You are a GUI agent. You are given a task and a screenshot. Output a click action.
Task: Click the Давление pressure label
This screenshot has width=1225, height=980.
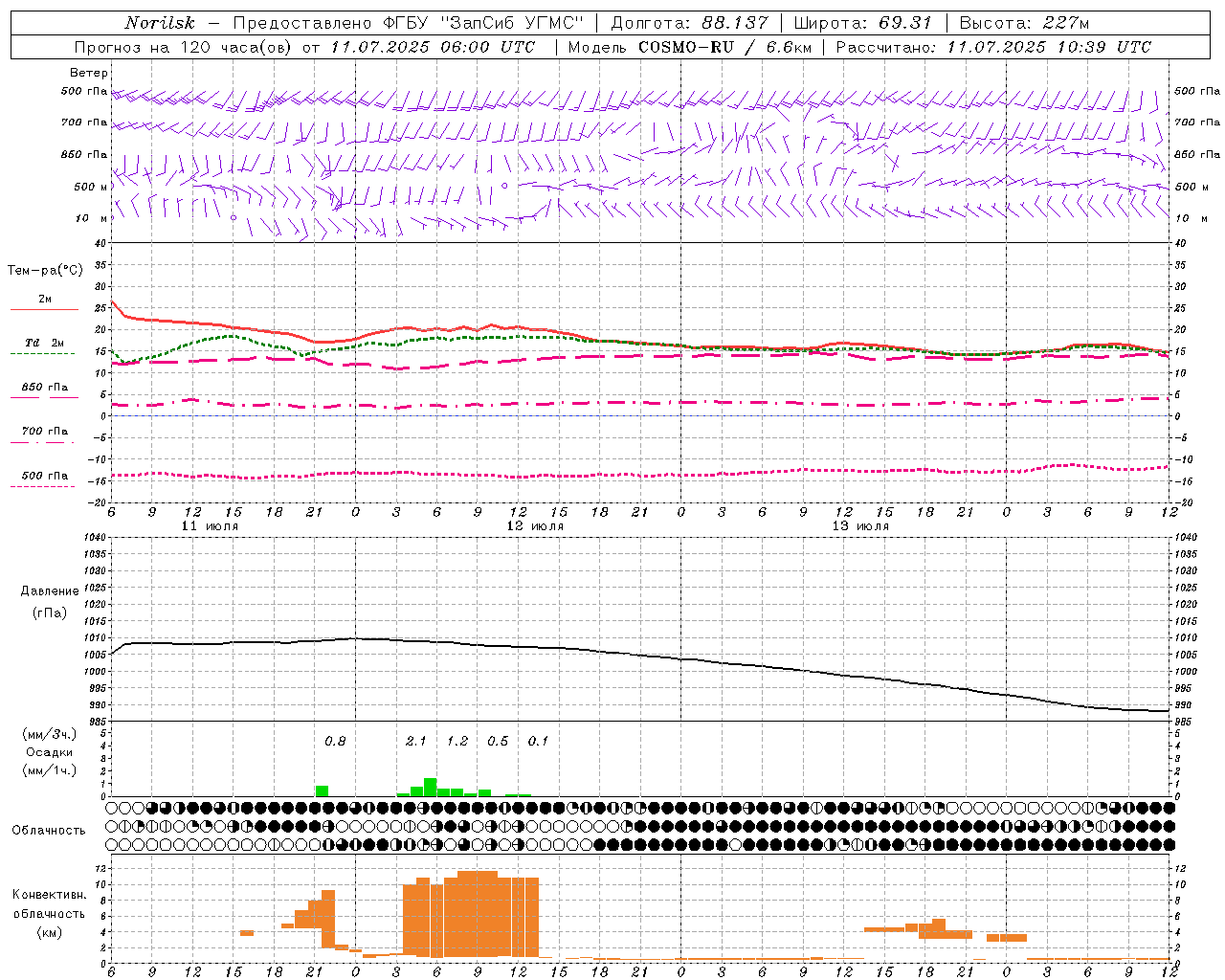pos(50,591)
